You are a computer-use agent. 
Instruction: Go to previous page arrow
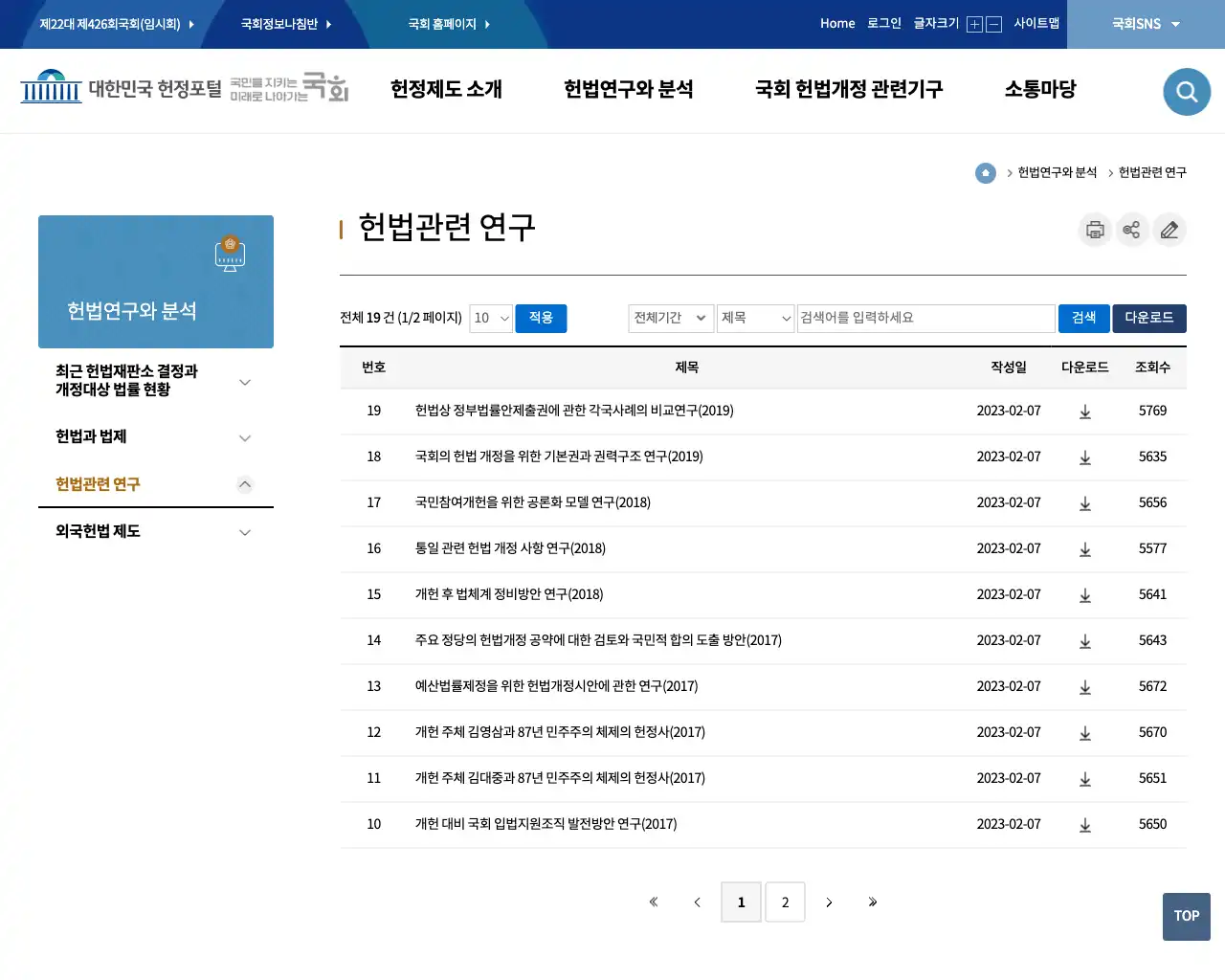[x=698, y=902]
